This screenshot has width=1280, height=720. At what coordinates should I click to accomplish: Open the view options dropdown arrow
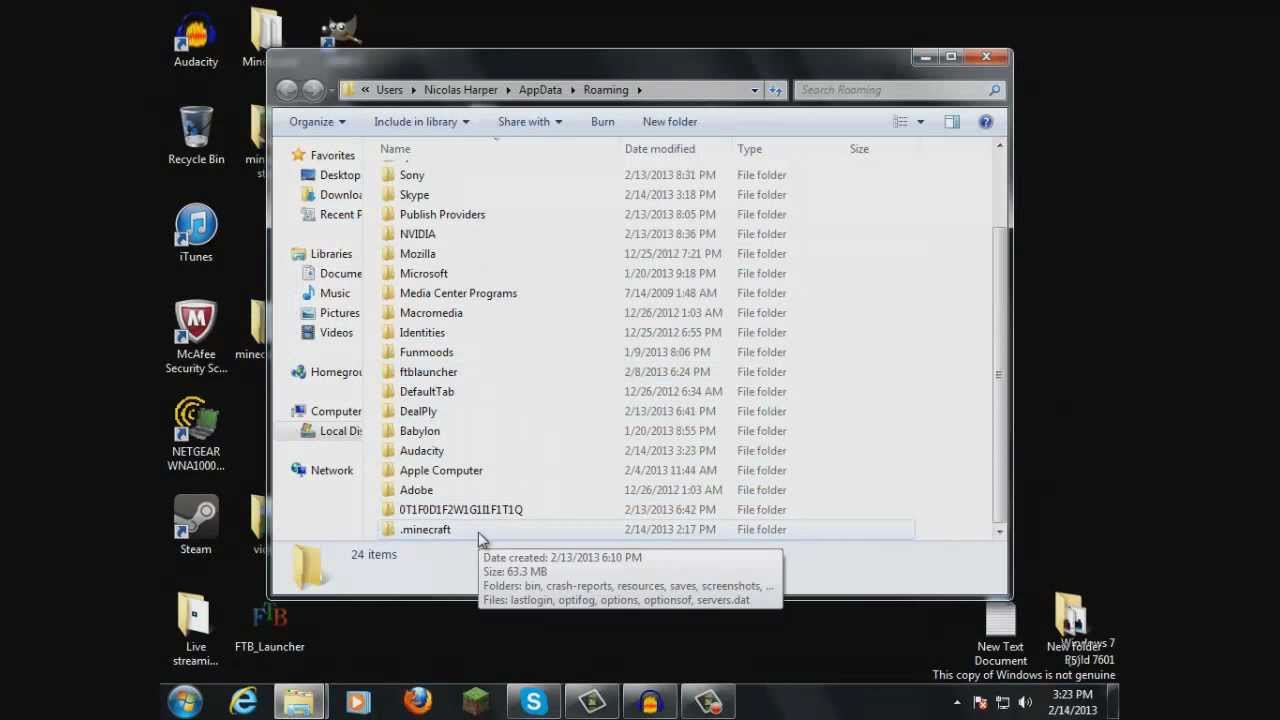[x=920, y=122]
